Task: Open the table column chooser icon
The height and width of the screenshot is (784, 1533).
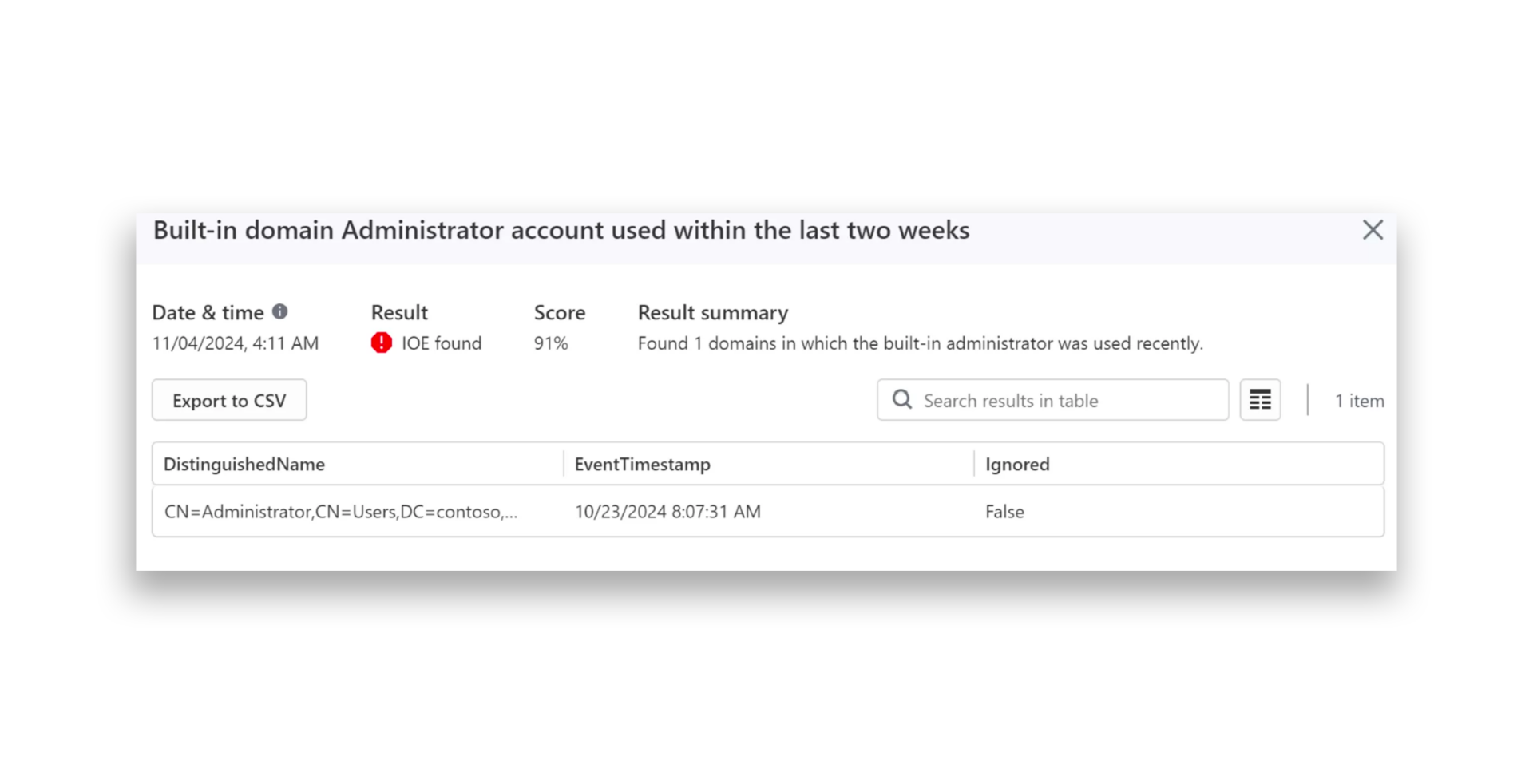Action: click(1260, 400)
